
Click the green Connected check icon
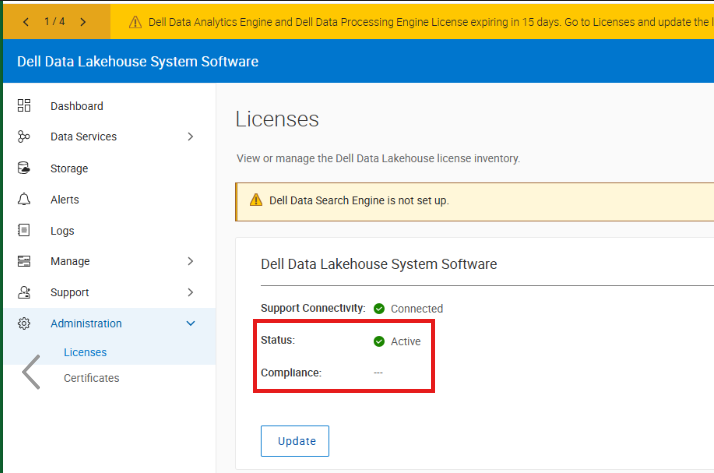tap(379, 309)
